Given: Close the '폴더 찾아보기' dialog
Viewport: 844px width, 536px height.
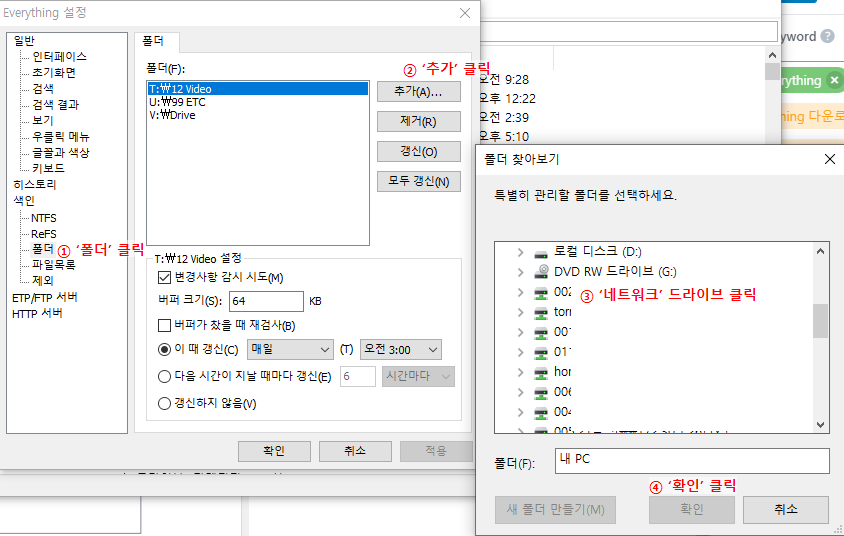Looking at the screenshot, I should [x=830, y=159].
